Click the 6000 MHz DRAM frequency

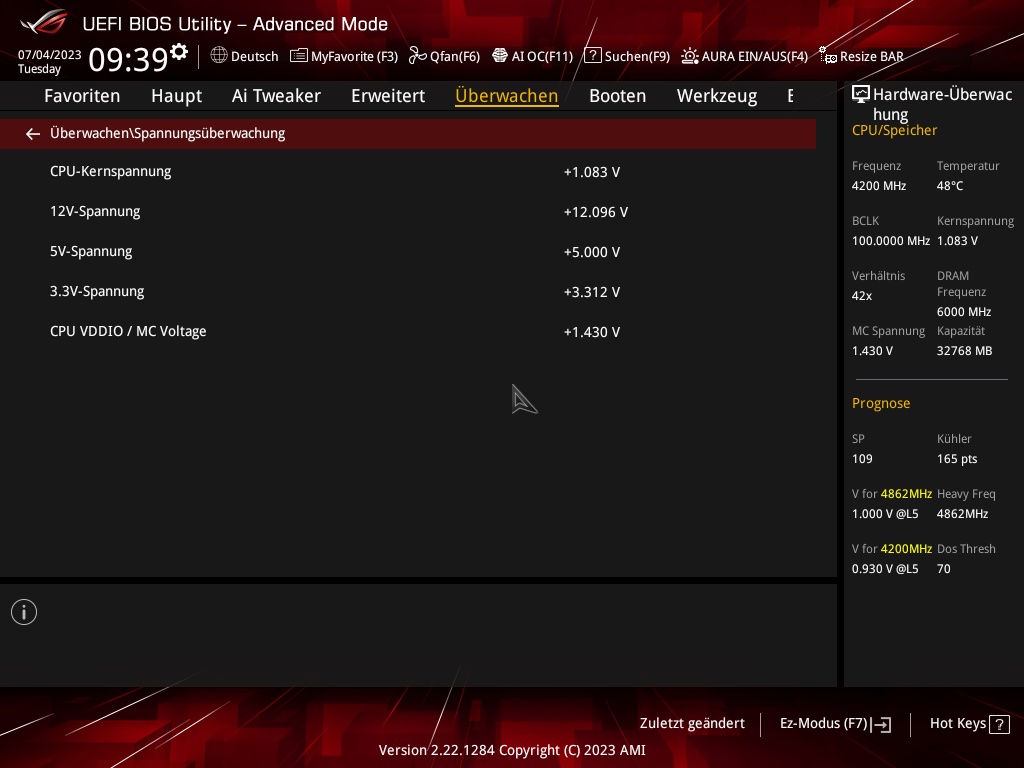[964, 312]
